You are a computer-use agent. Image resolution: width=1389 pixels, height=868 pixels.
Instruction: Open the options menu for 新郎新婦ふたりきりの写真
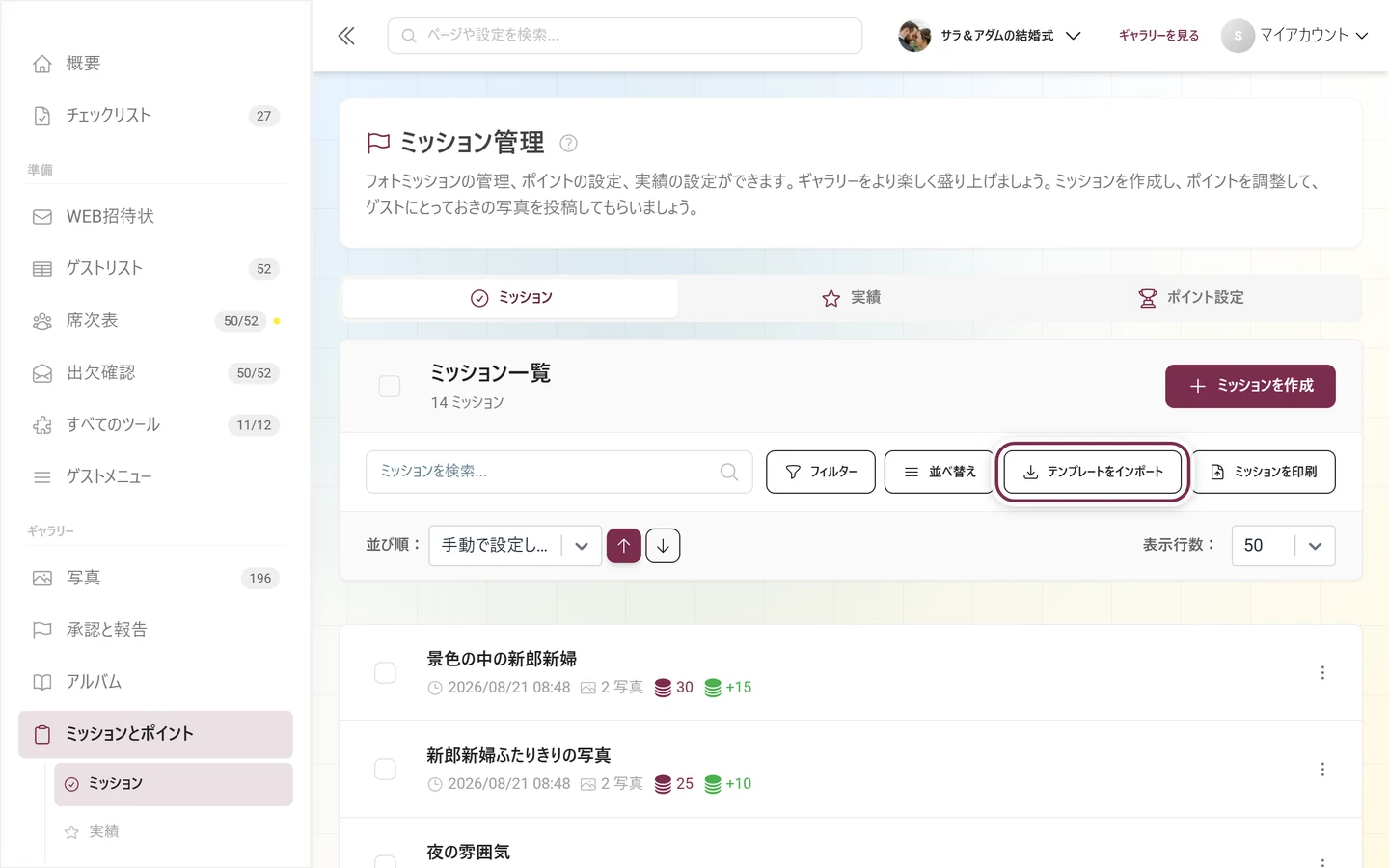[x=1322, y=770]
